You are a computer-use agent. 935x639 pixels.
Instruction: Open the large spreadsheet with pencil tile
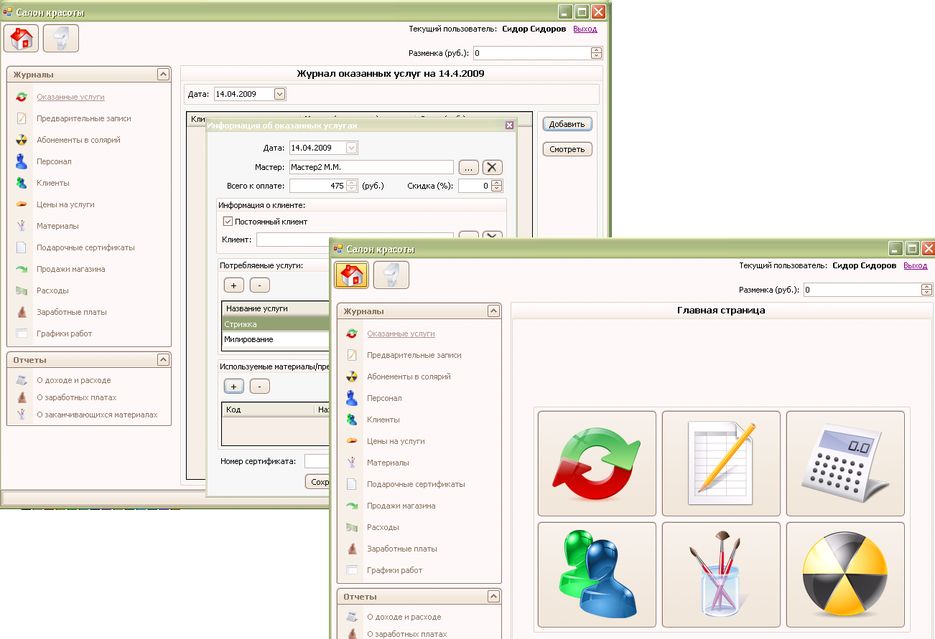pos(721,463)
